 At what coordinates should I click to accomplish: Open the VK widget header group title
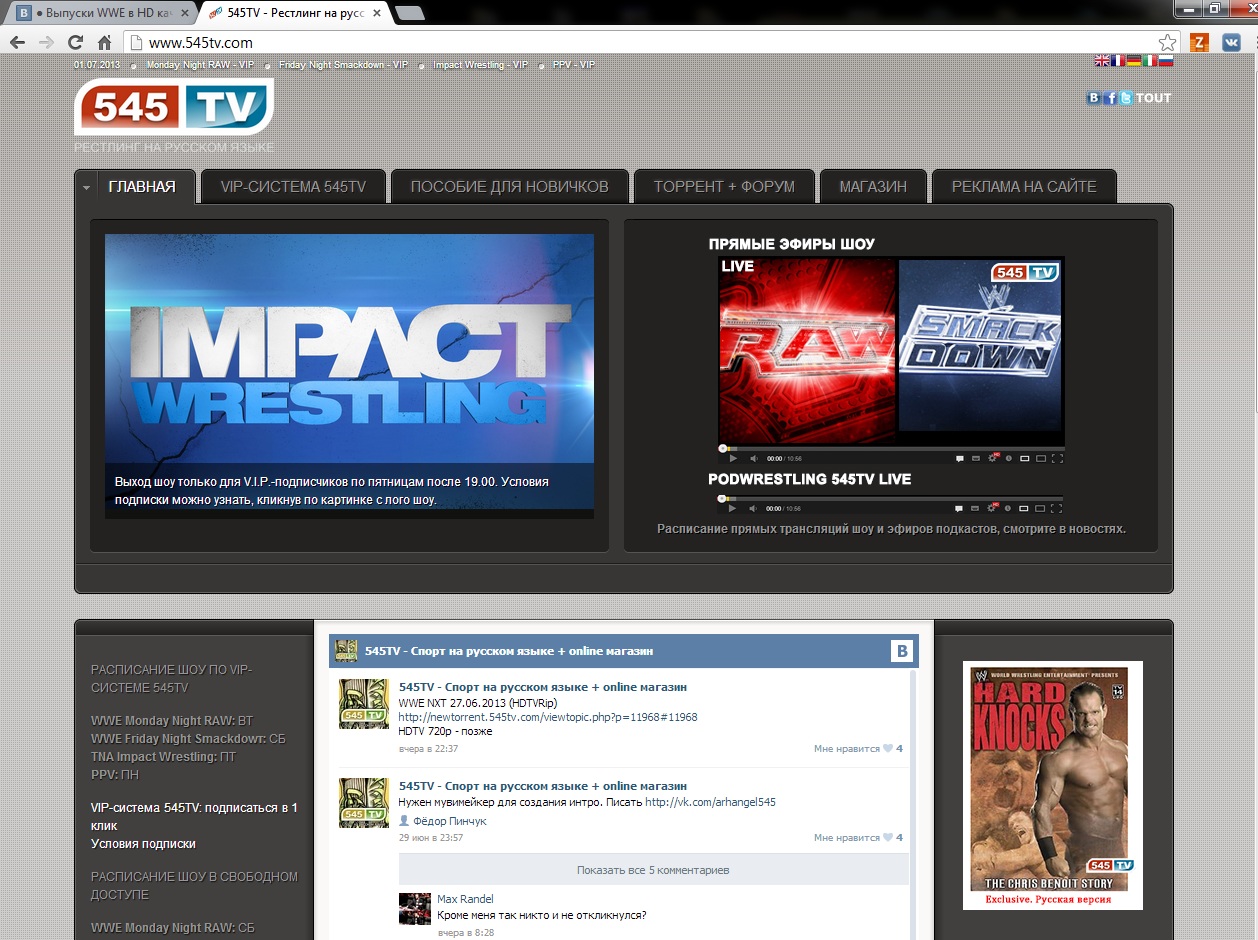click(509, 651)
